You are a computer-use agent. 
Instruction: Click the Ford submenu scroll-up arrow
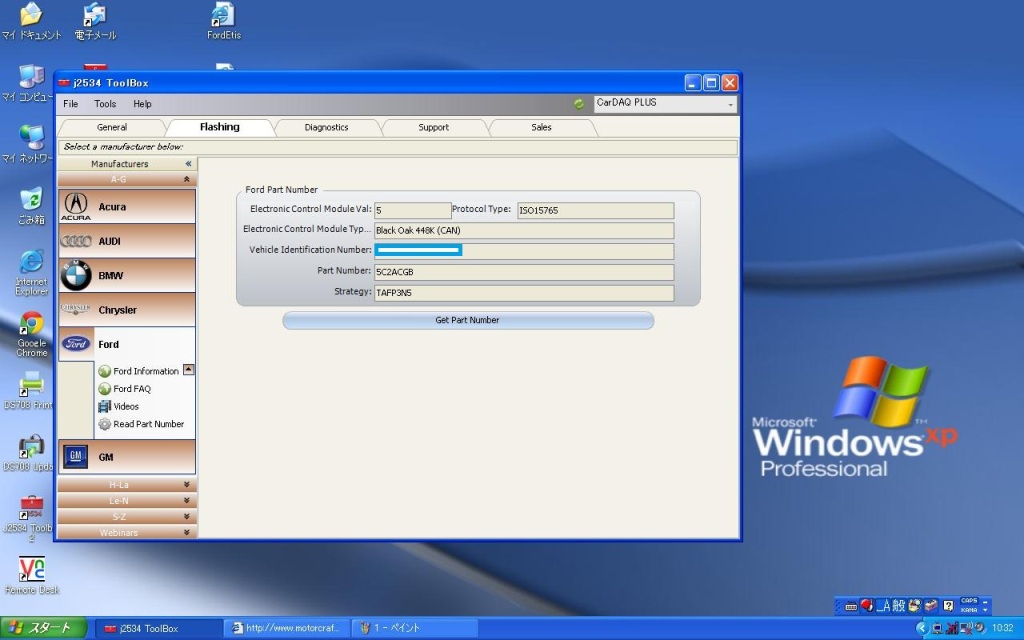(x=188, y=370)
